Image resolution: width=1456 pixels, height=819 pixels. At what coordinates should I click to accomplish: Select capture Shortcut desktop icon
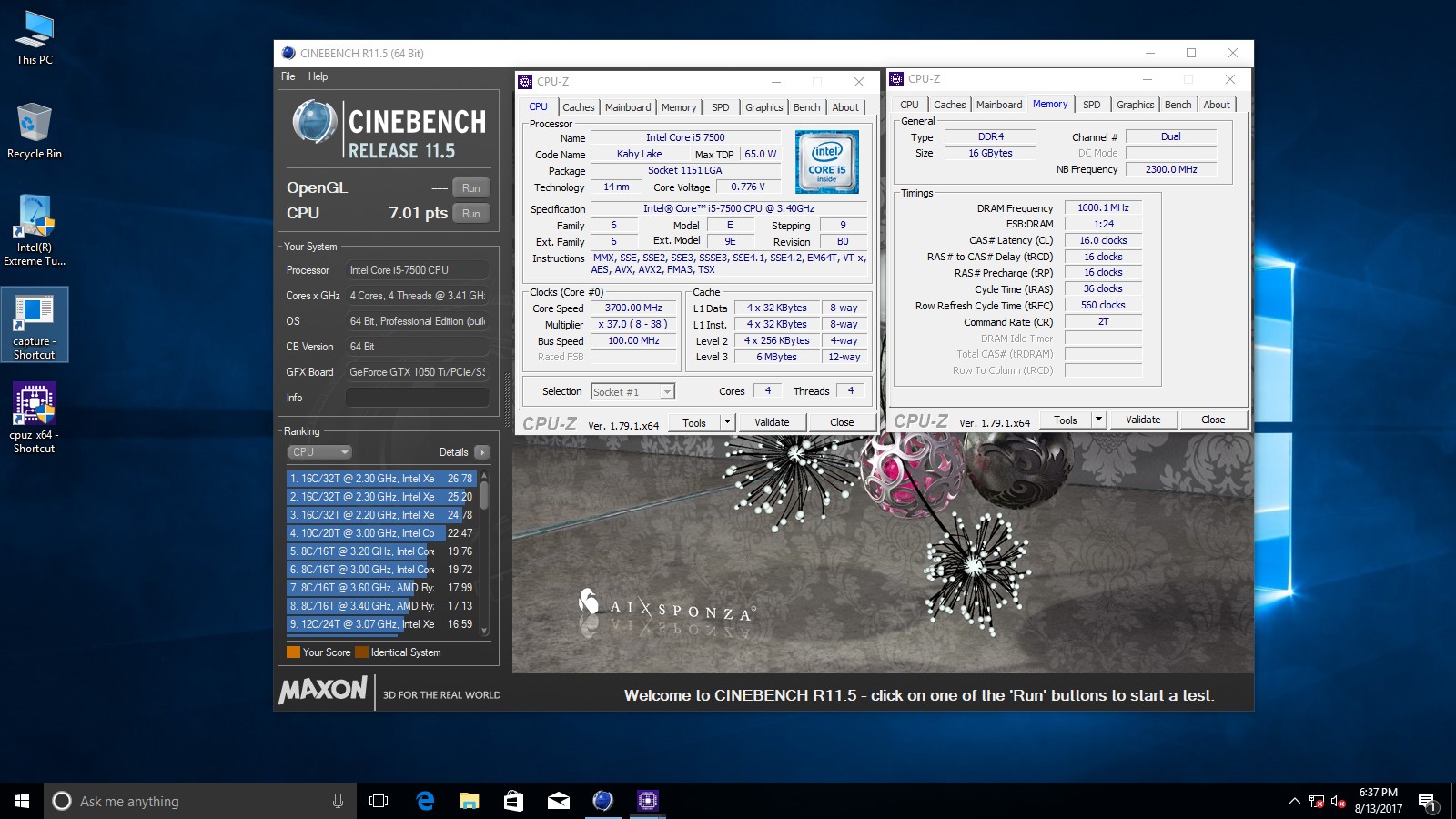coord(35,325)
